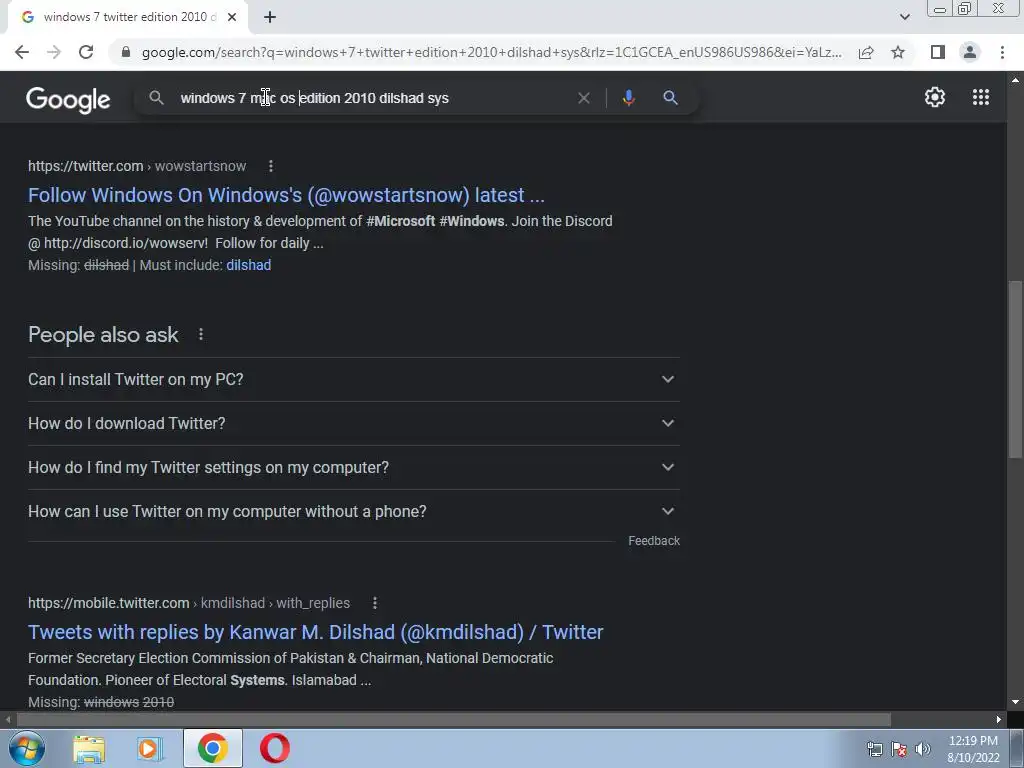
Task: Launch Windows Media Player from taskbar
Action: point(149,748)
